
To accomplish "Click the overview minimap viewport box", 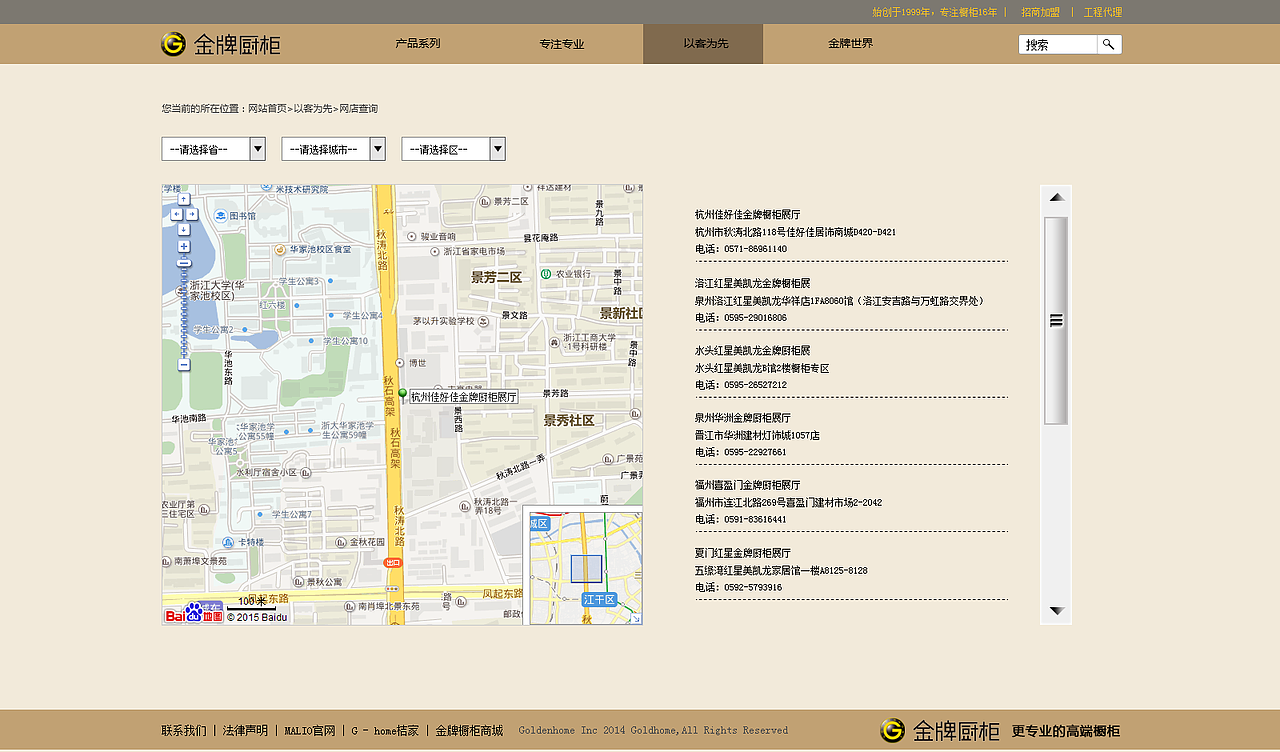I will point(586,569).
